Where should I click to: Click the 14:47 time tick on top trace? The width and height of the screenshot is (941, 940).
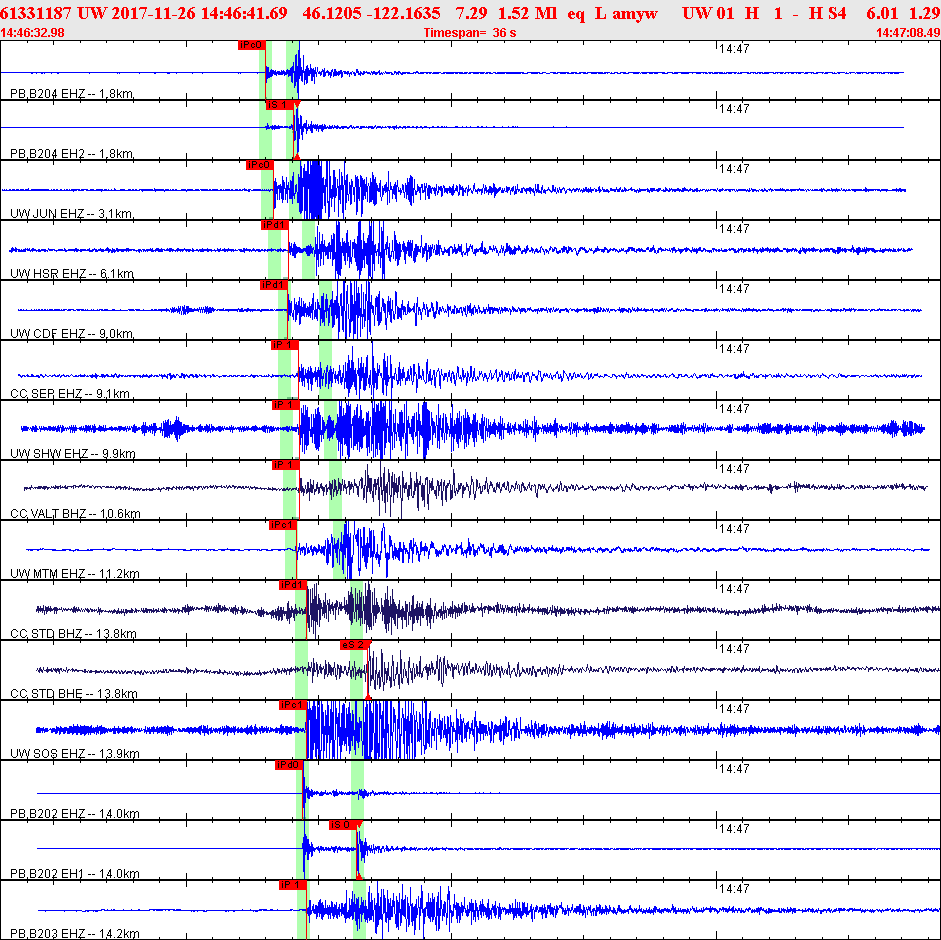pos(734,49)
